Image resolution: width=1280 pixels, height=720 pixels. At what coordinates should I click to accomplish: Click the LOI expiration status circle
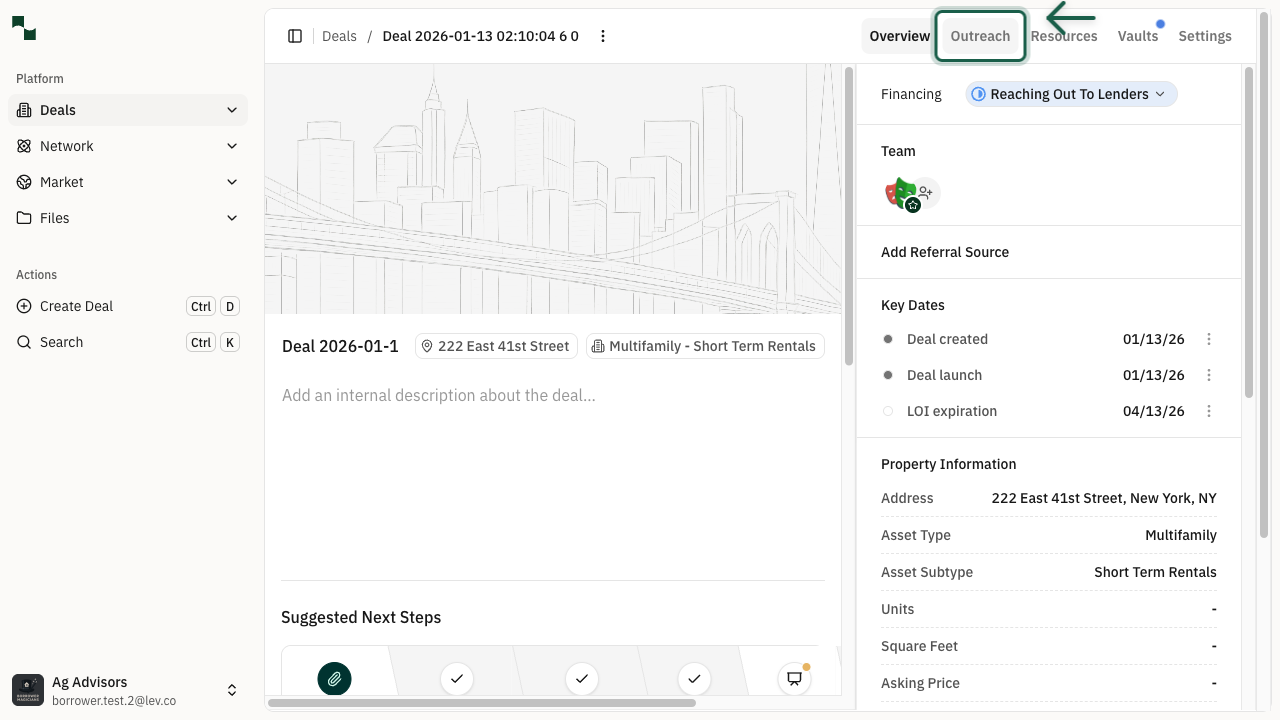[x=887, y=411]
